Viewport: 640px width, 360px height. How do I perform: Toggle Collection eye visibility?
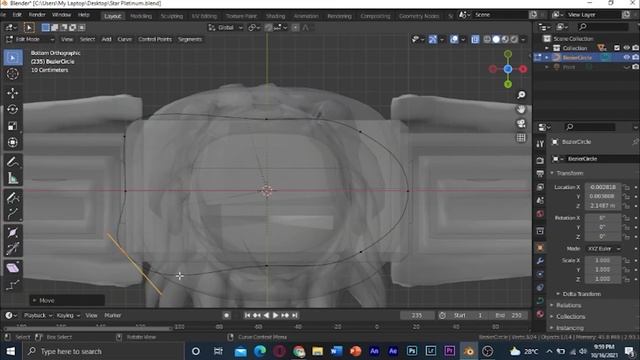(627, 48)
